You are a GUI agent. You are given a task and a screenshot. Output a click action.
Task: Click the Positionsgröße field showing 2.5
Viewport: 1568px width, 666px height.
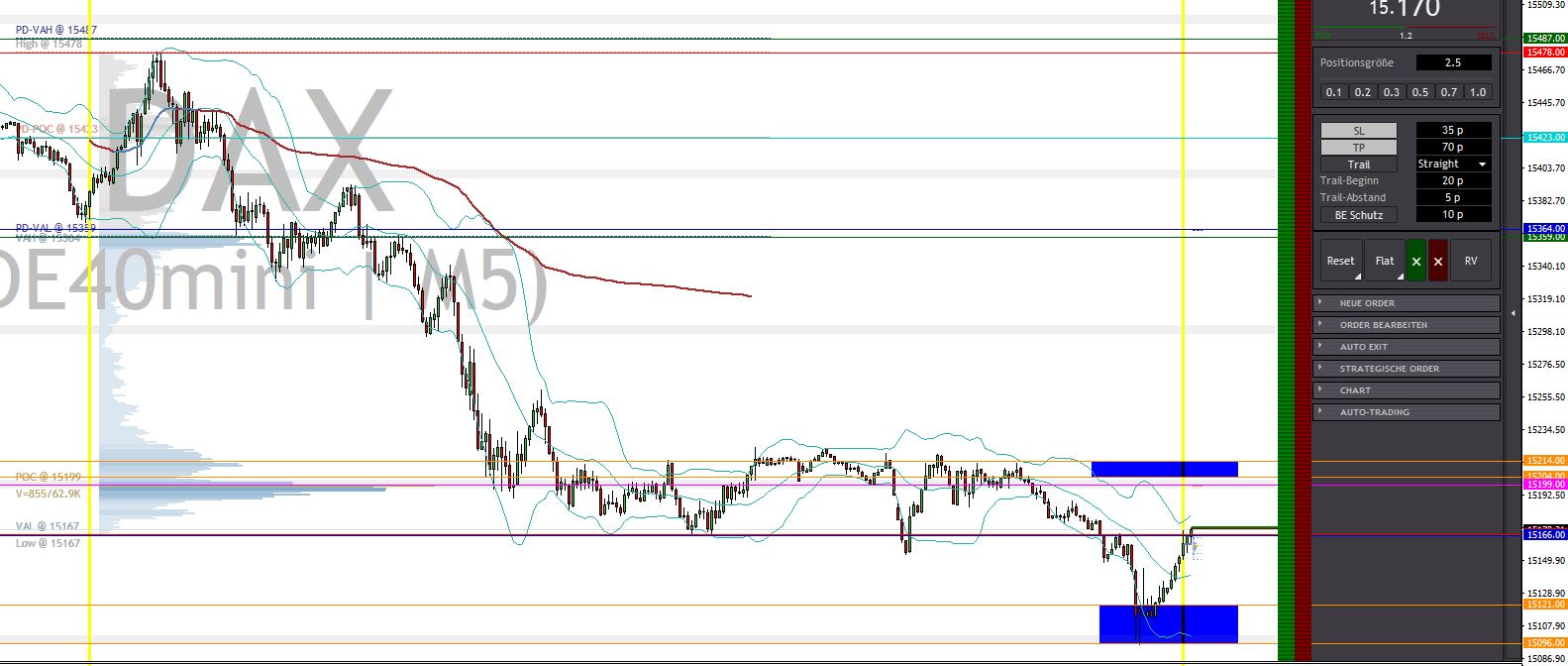pyautogui.click(x=1453, y=62)
